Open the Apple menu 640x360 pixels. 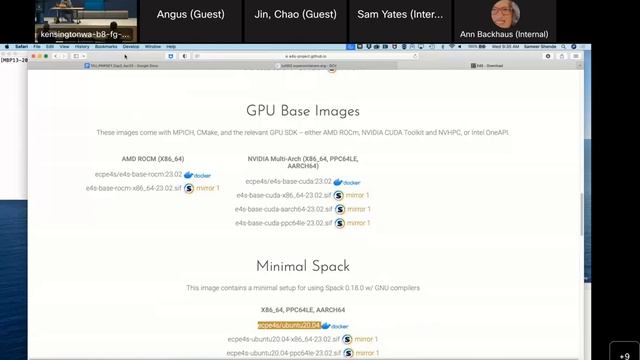[x=7, y=47]
